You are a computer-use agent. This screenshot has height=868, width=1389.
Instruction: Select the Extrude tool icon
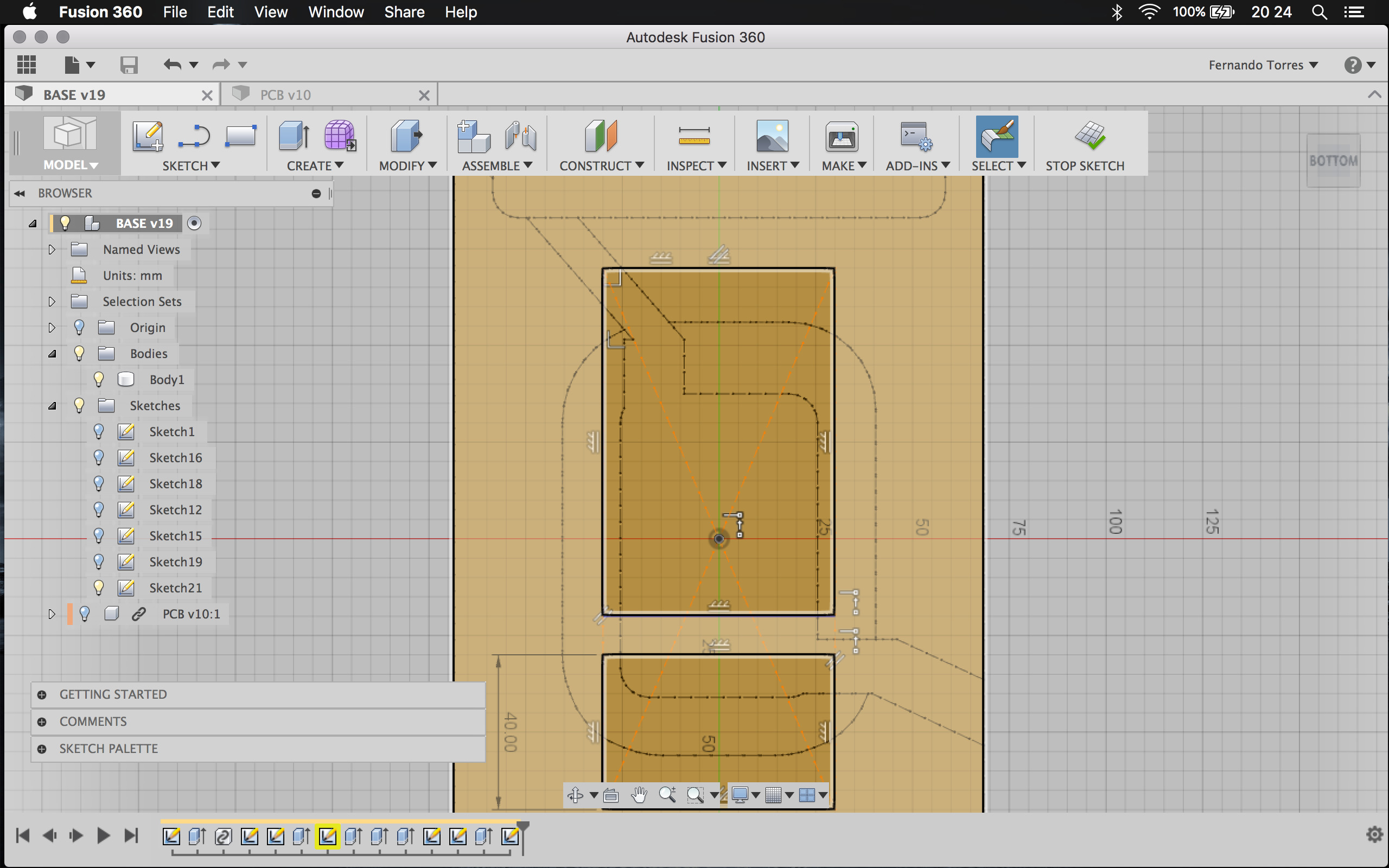(x=295, y=137)
